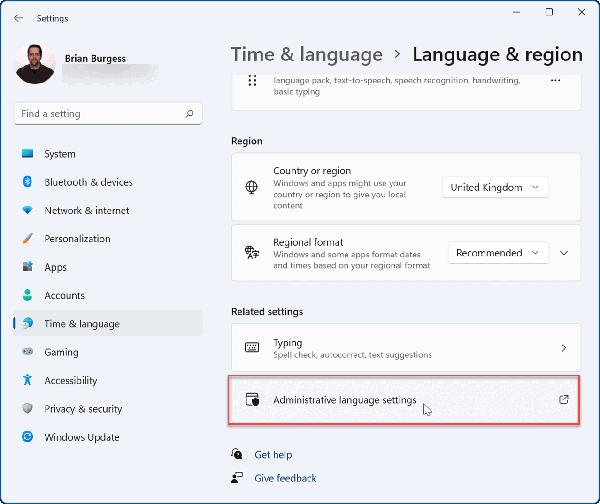
Task: Maximize the Settings window
Action: (x=549, y=12)
